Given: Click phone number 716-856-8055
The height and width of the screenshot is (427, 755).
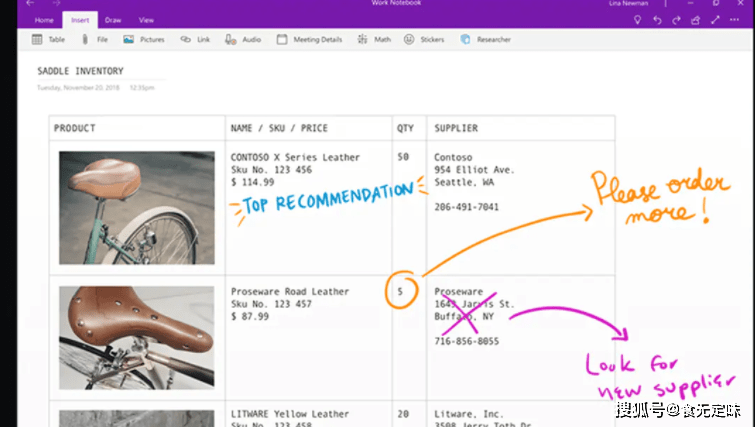Looking at the screenshot, I should (x=467, y=341).
